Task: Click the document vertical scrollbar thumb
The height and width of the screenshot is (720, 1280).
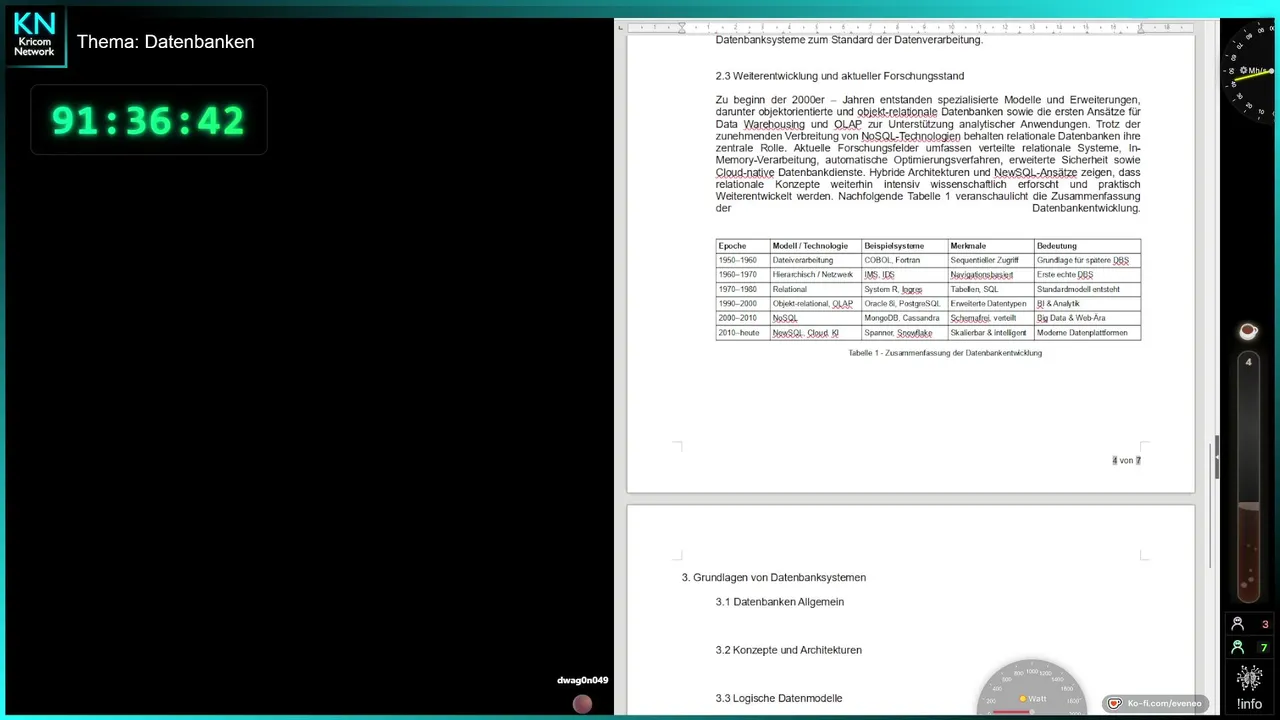Action: coord(1216,459)
